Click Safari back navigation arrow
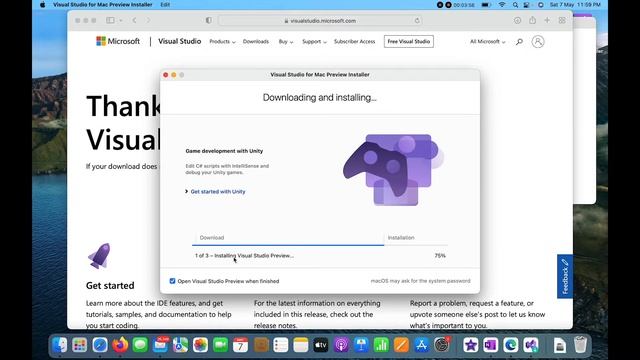The width and height of the screenshot is (640, 360). (x=134, y=20)
